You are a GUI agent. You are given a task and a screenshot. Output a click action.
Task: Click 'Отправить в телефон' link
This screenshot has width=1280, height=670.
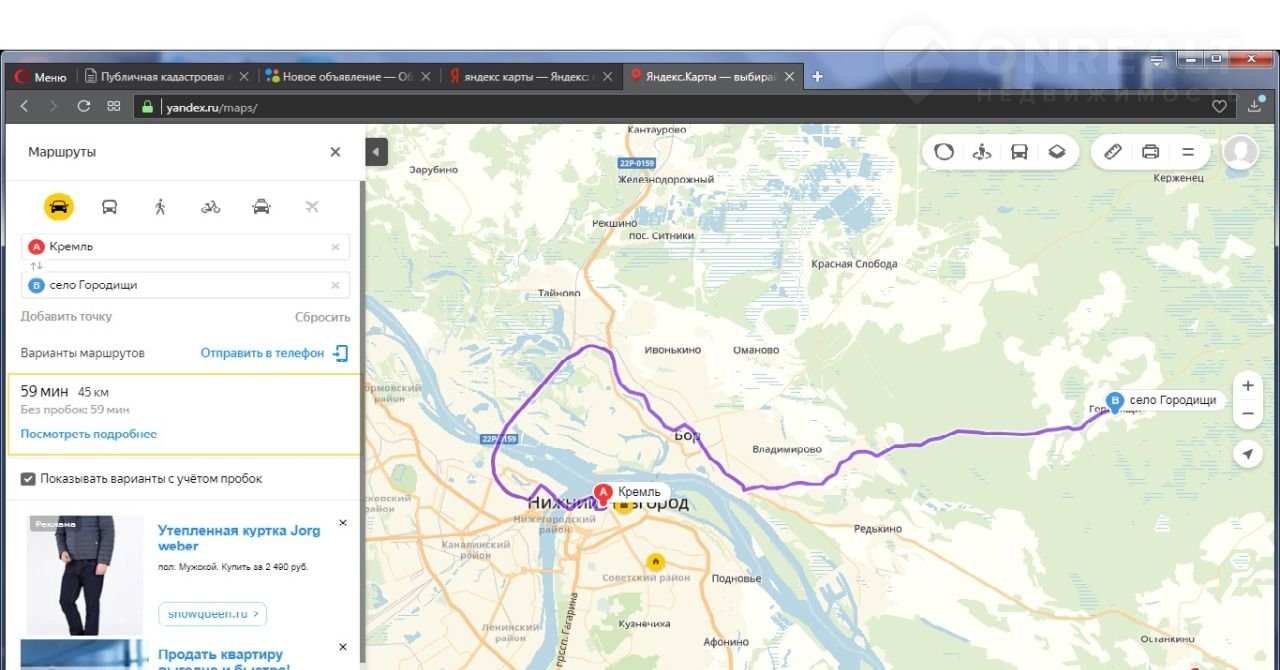click(x=262, y=353)
